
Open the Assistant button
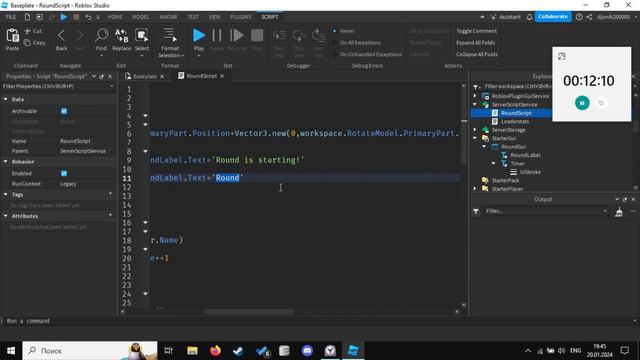[x=506, y=17]
